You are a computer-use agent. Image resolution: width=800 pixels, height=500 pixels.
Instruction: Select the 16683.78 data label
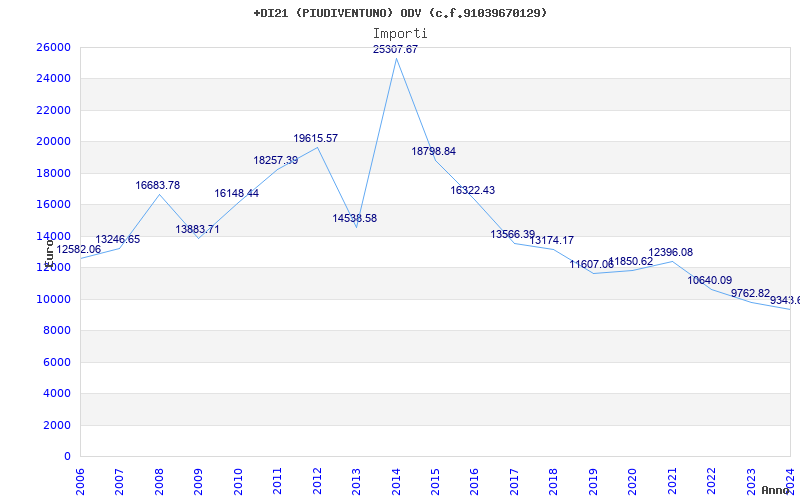[x=158, y=185]
